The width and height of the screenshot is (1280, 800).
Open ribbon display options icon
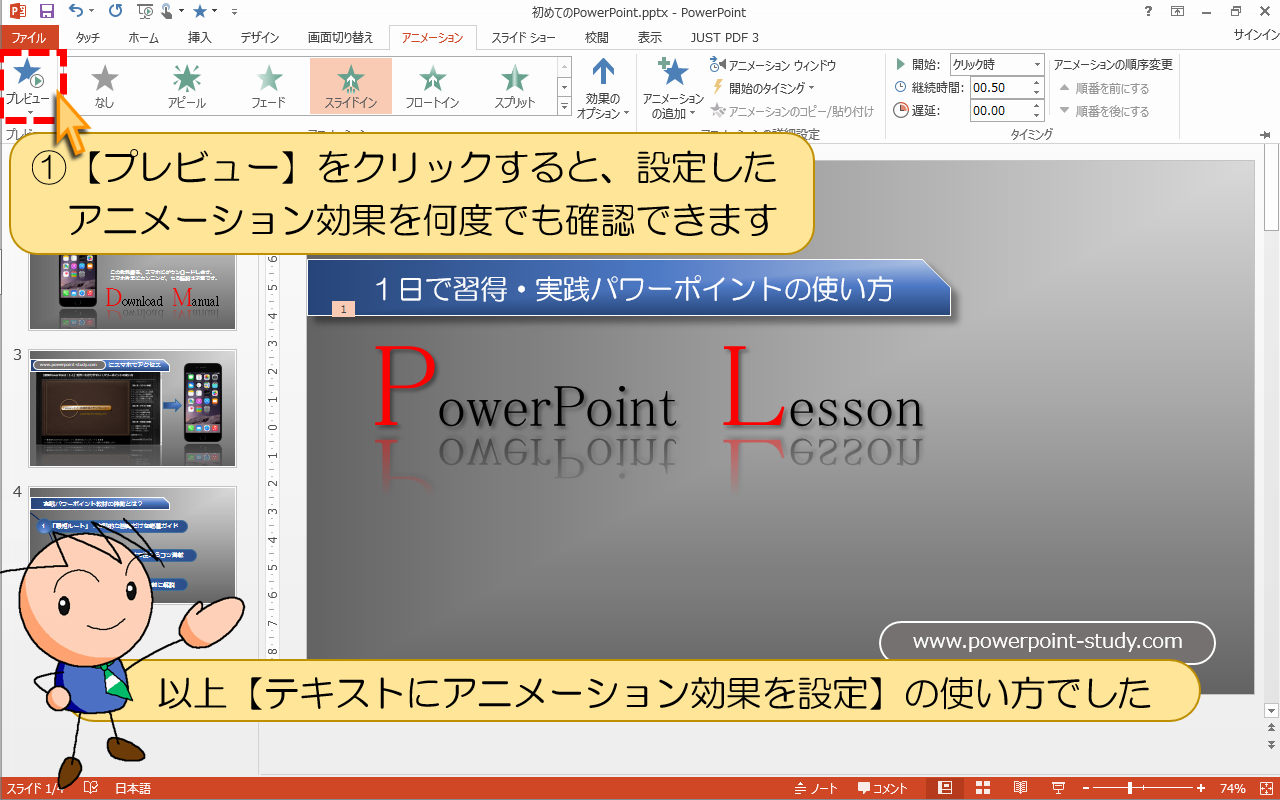tap(1178, 11)
